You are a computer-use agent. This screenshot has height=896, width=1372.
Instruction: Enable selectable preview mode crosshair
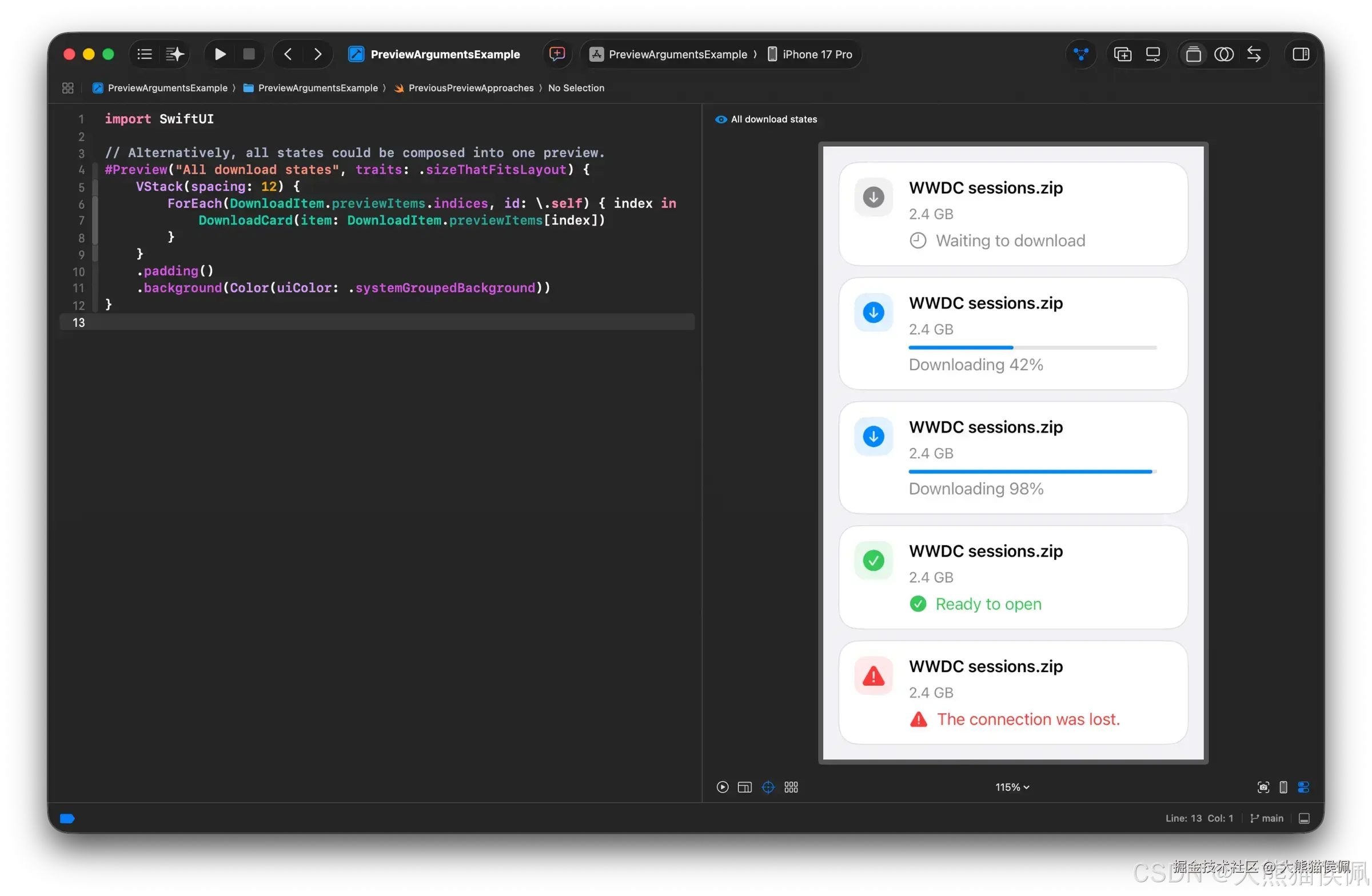[x=768, y=787]
